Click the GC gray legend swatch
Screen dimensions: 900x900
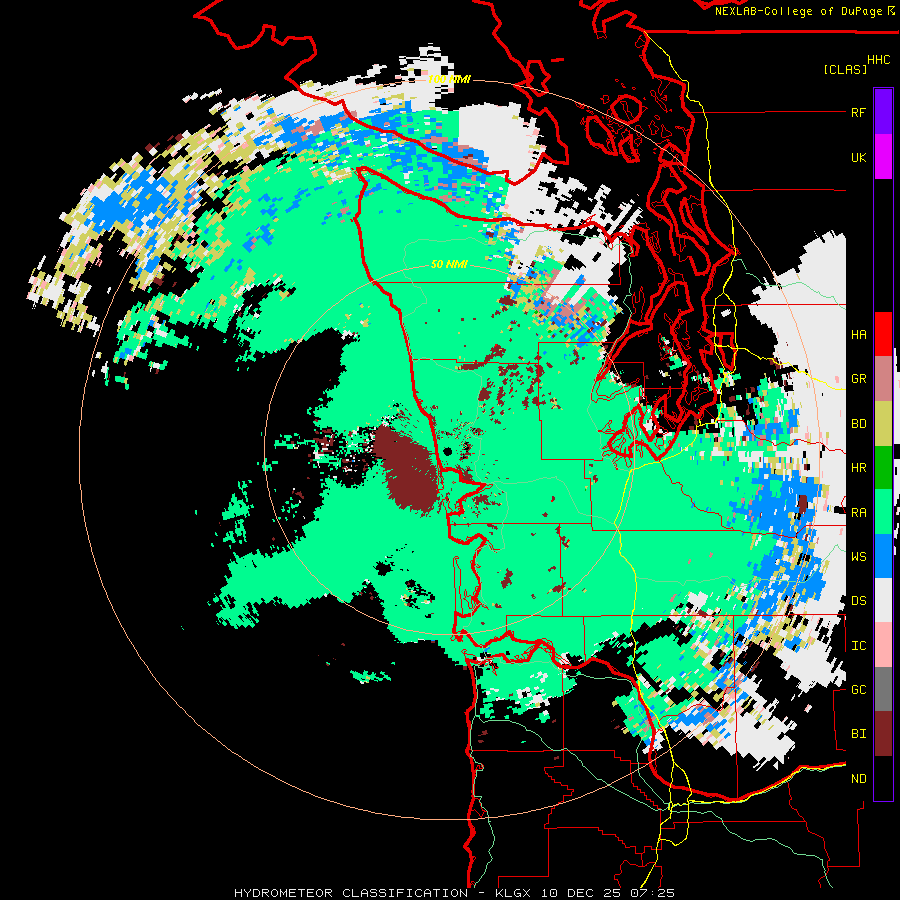[x=883, y=689]
